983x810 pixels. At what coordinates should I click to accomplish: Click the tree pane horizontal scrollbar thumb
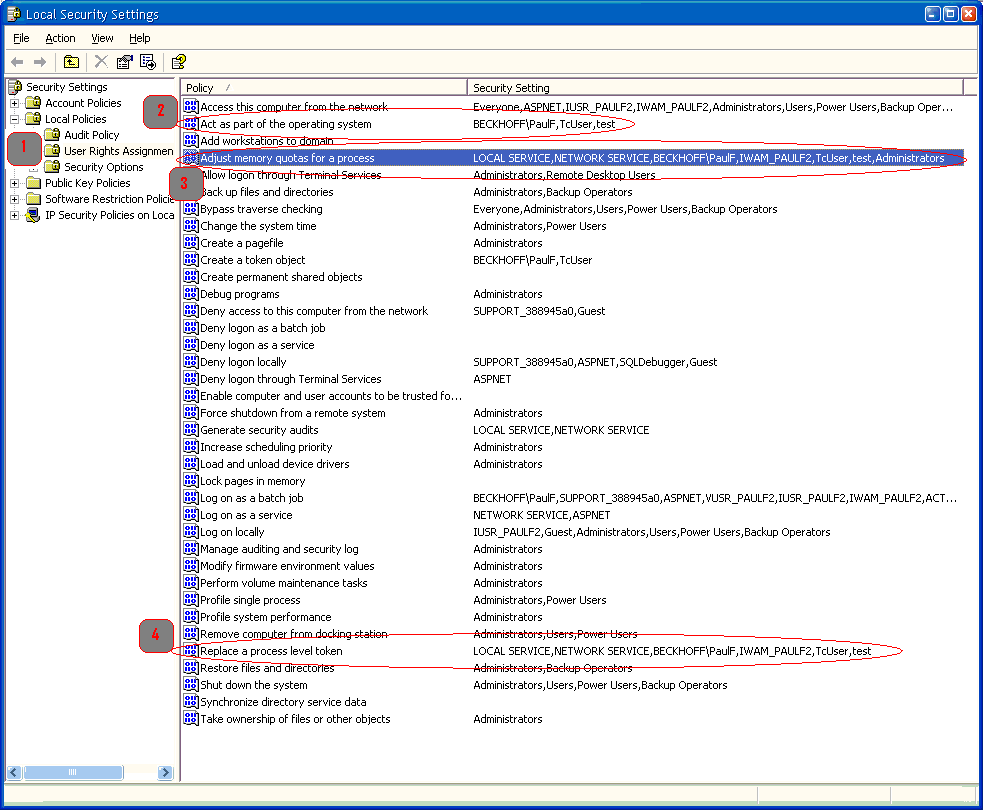[73, 772]
